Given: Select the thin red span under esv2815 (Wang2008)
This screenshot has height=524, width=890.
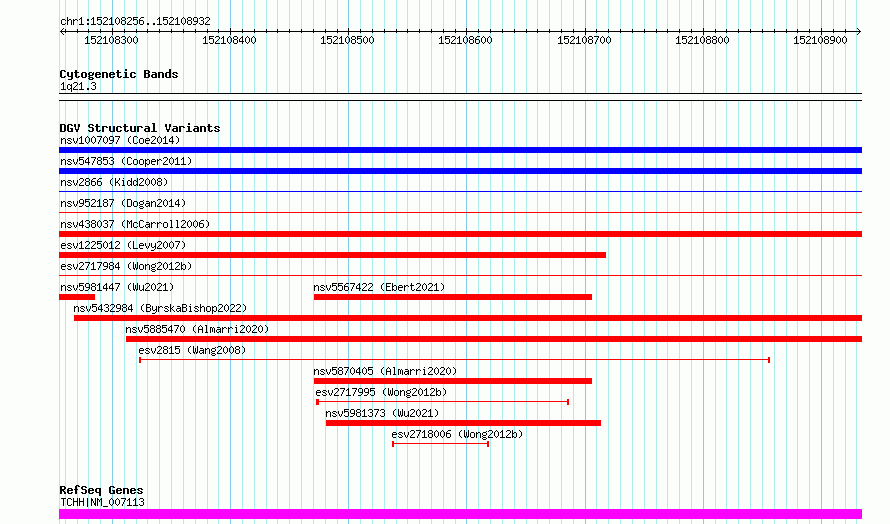Looking at the screenshot, I should point(455,360).
